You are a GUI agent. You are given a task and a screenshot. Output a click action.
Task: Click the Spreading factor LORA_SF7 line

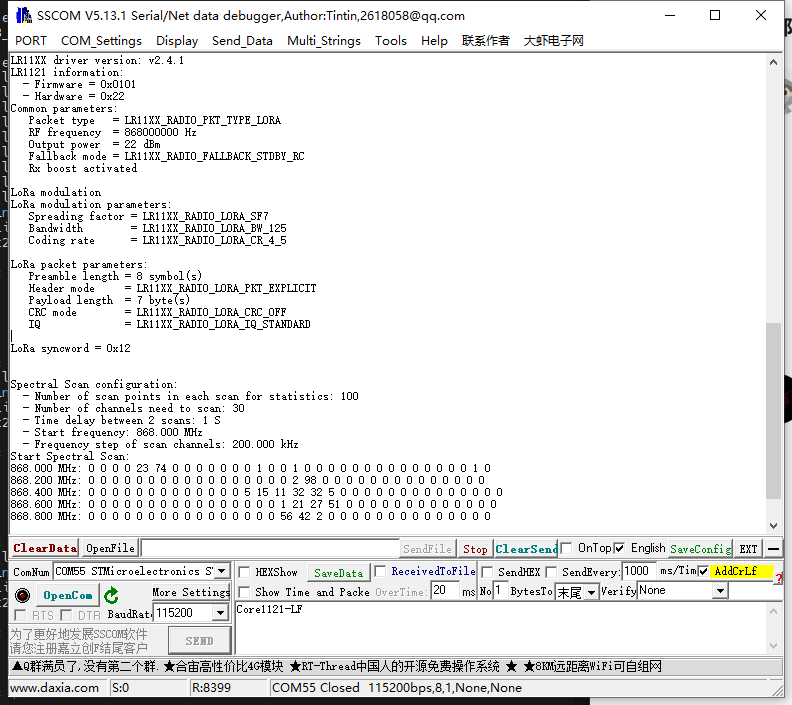148,216
